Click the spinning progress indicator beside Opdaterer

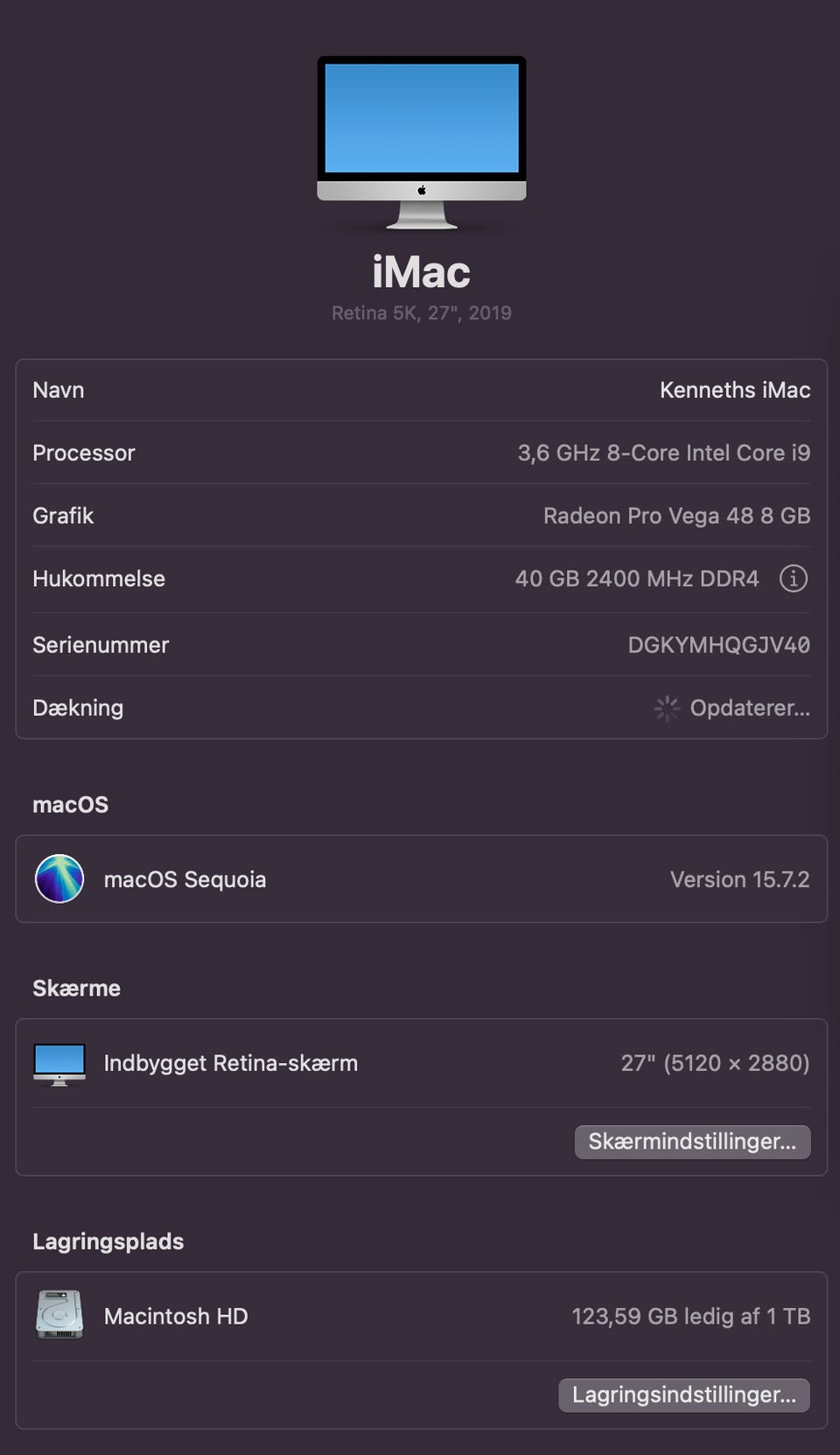pos(667,708)
